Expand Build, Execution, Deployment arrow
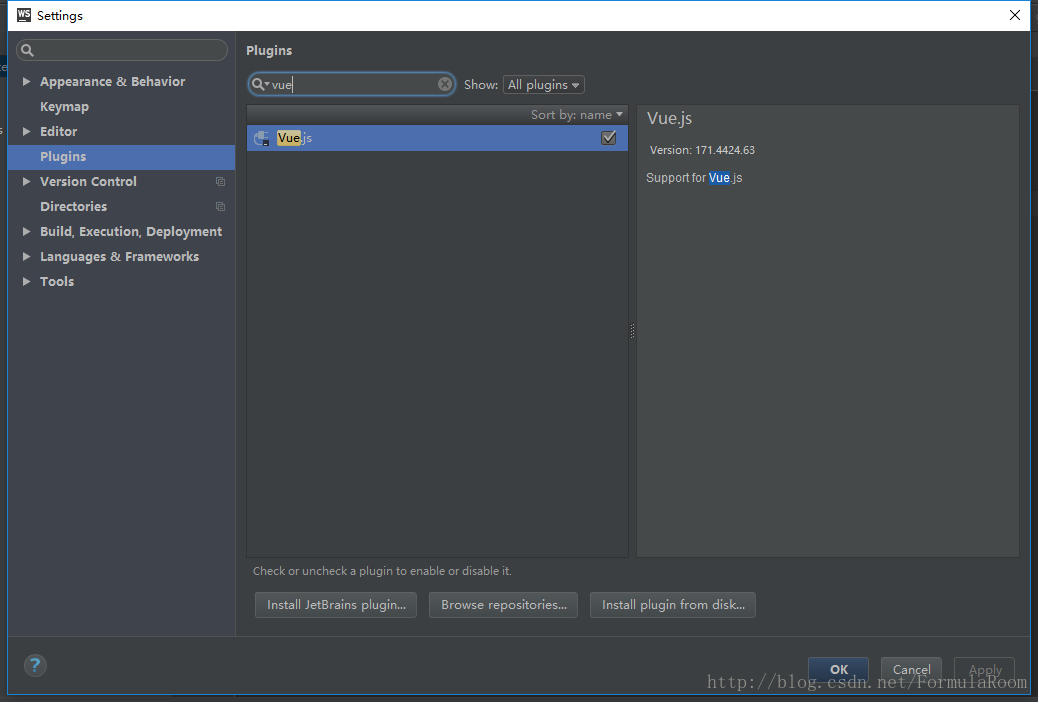Viewport: 1038px width, 702px height. (26, 231)
